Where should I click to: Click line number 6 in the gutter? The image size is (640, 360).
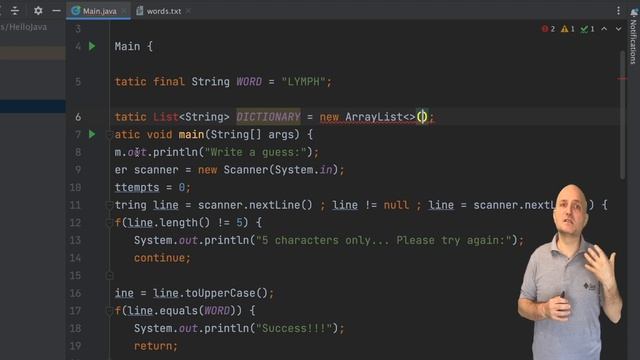coord(78,117)
